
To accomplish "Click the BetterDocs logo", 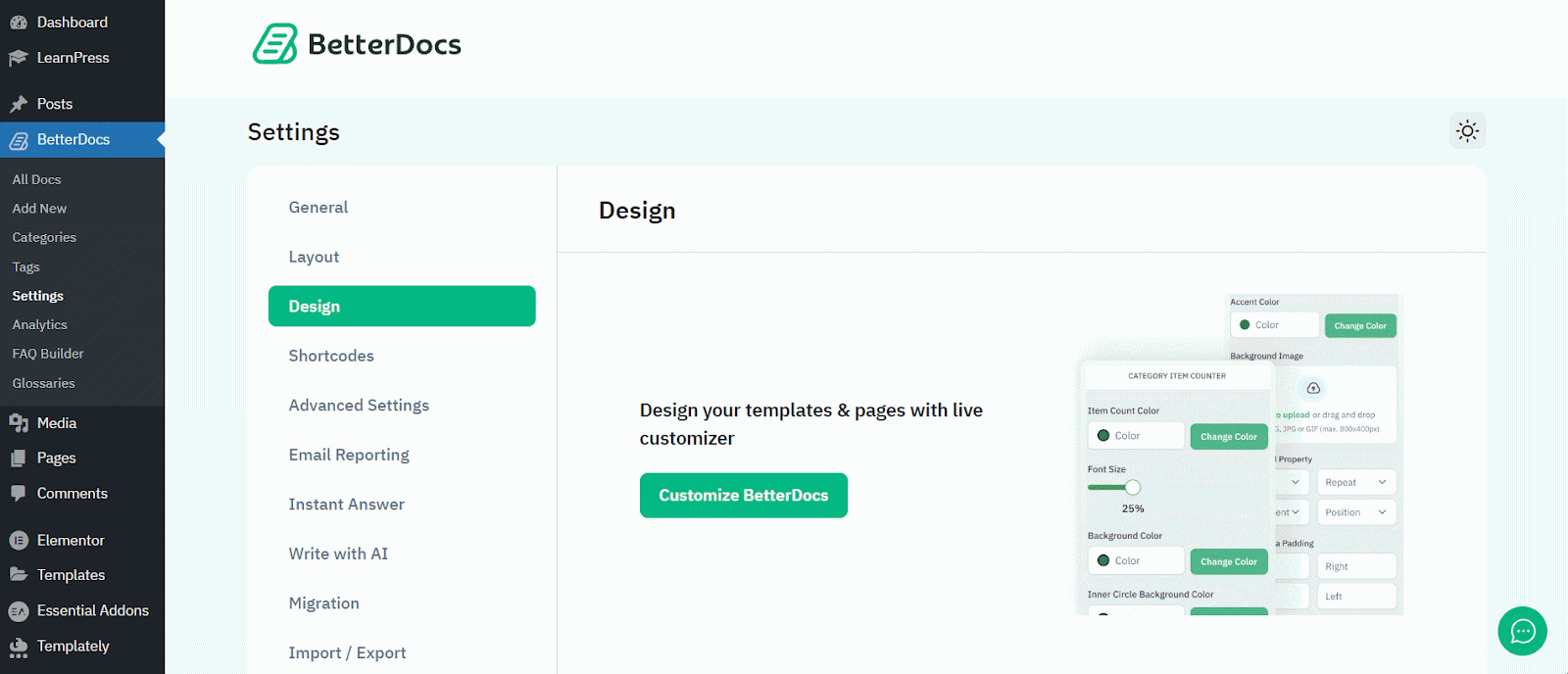I will (x=356, y=44).
